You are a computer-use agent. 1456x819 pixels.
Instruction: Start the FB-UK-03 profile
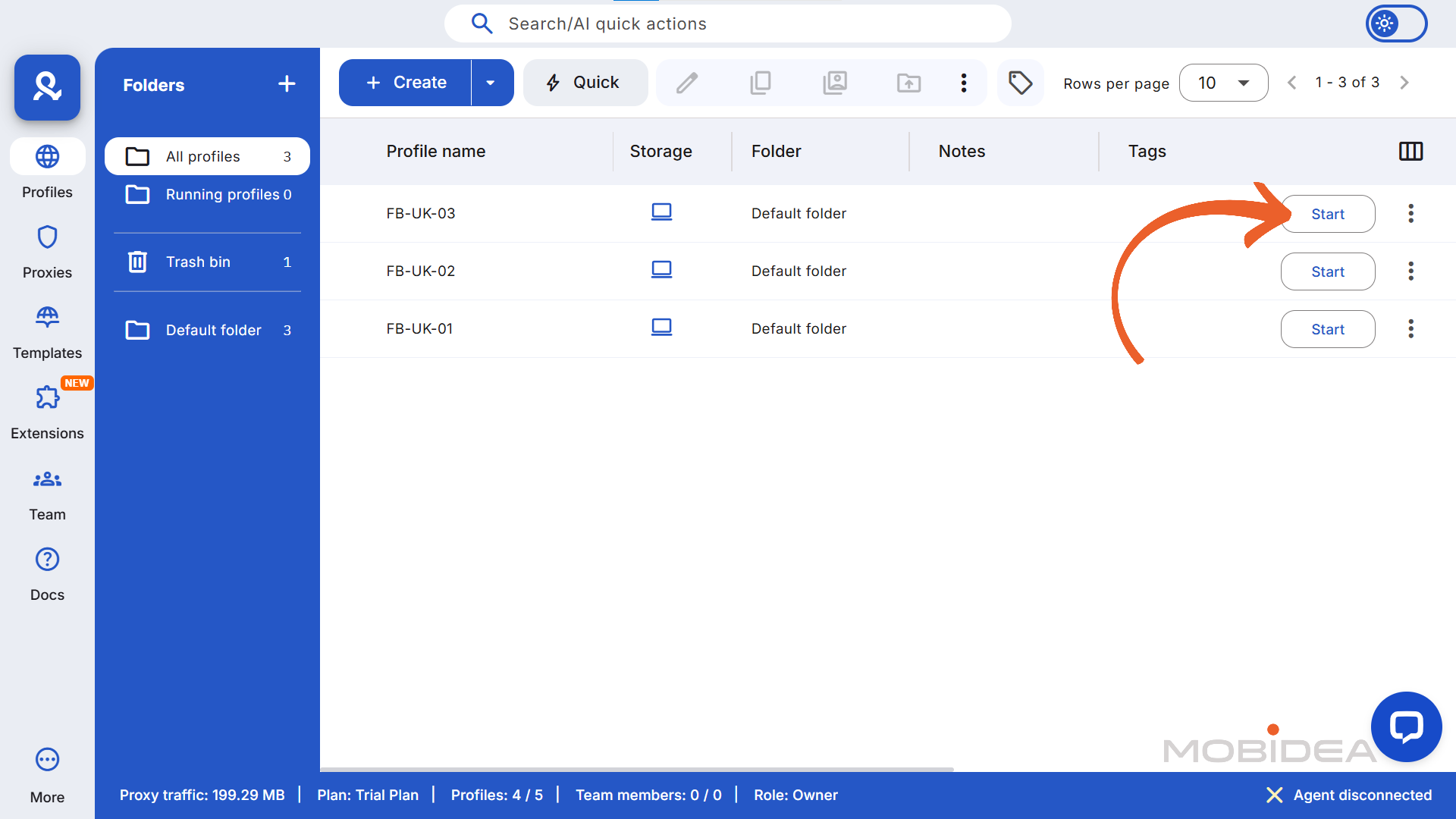pyautogui.click(x=1327, y=214)
